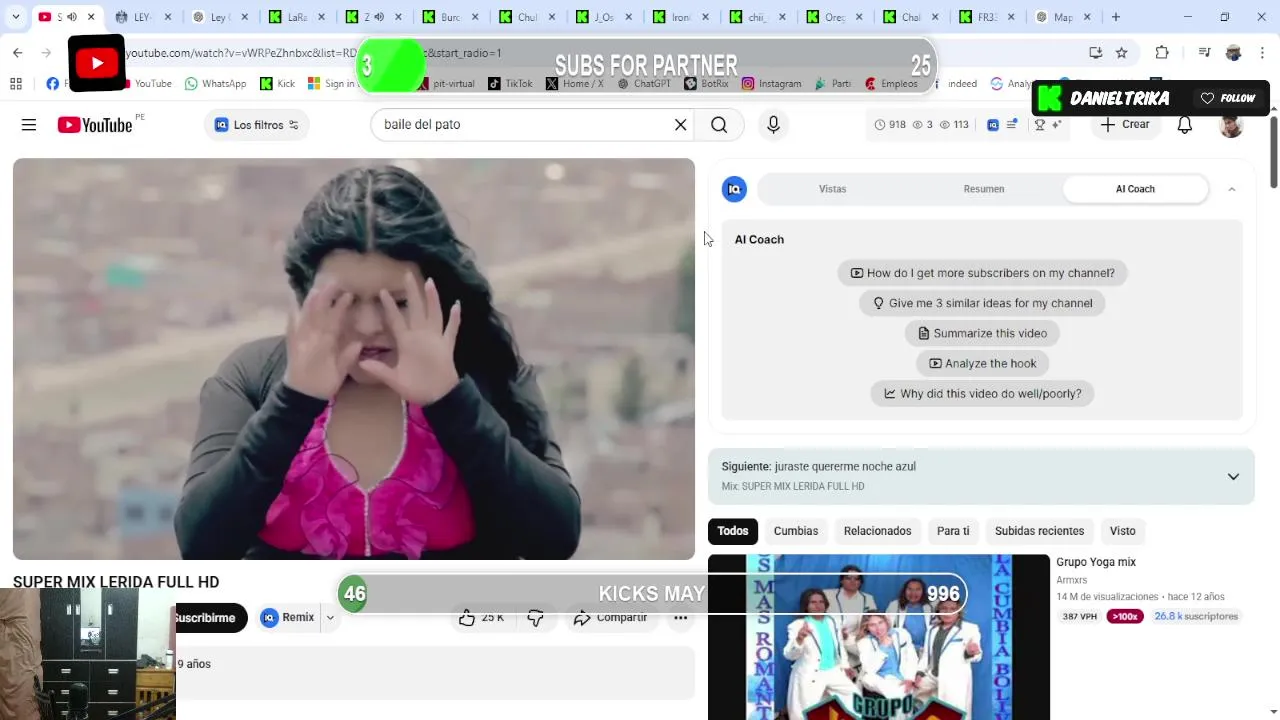Bookmark this page with the star
1280x720 pixels.
1121,53
